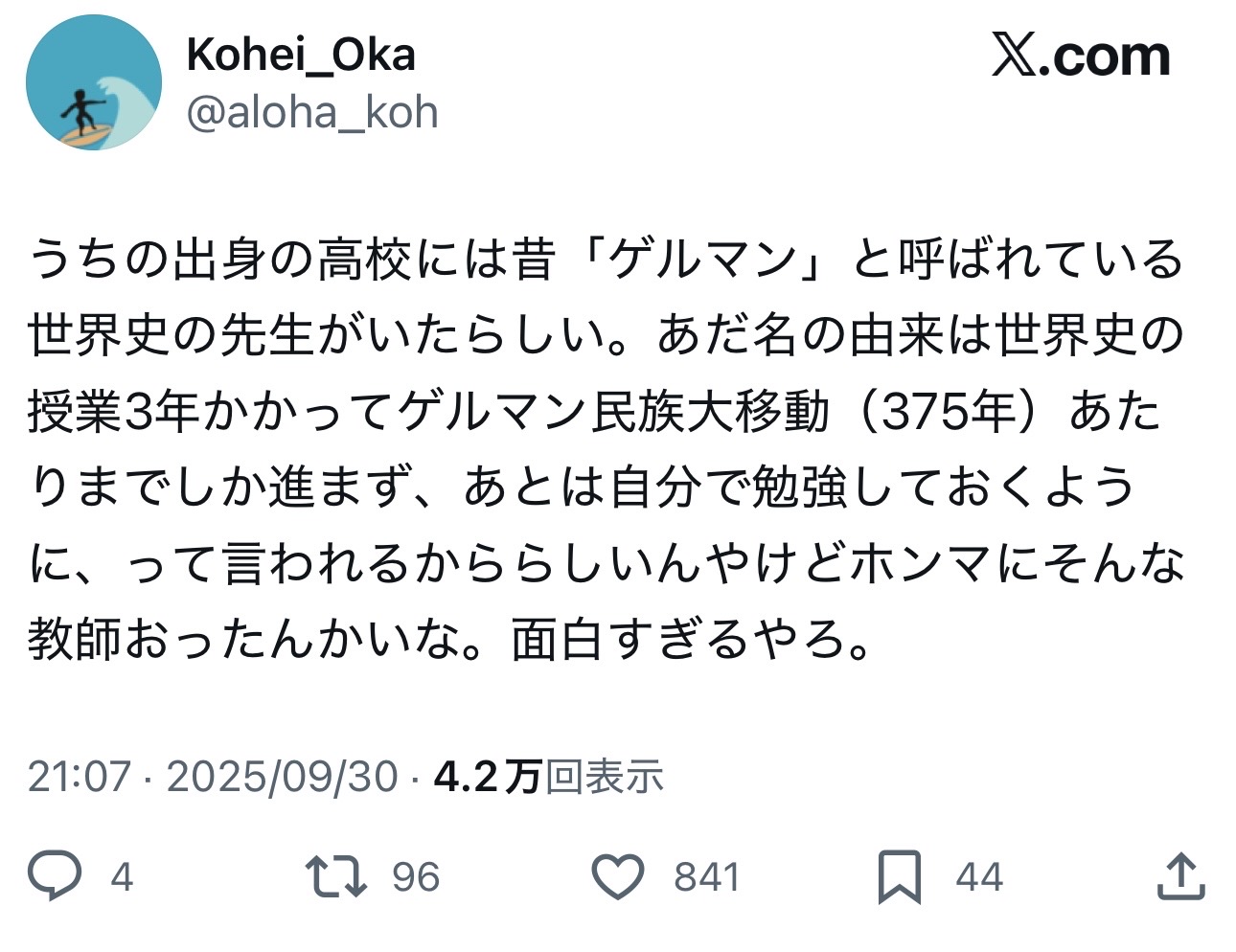Click the 2025/09/30 post date
The image size is (1236, 952).
(x=282, y=776)
